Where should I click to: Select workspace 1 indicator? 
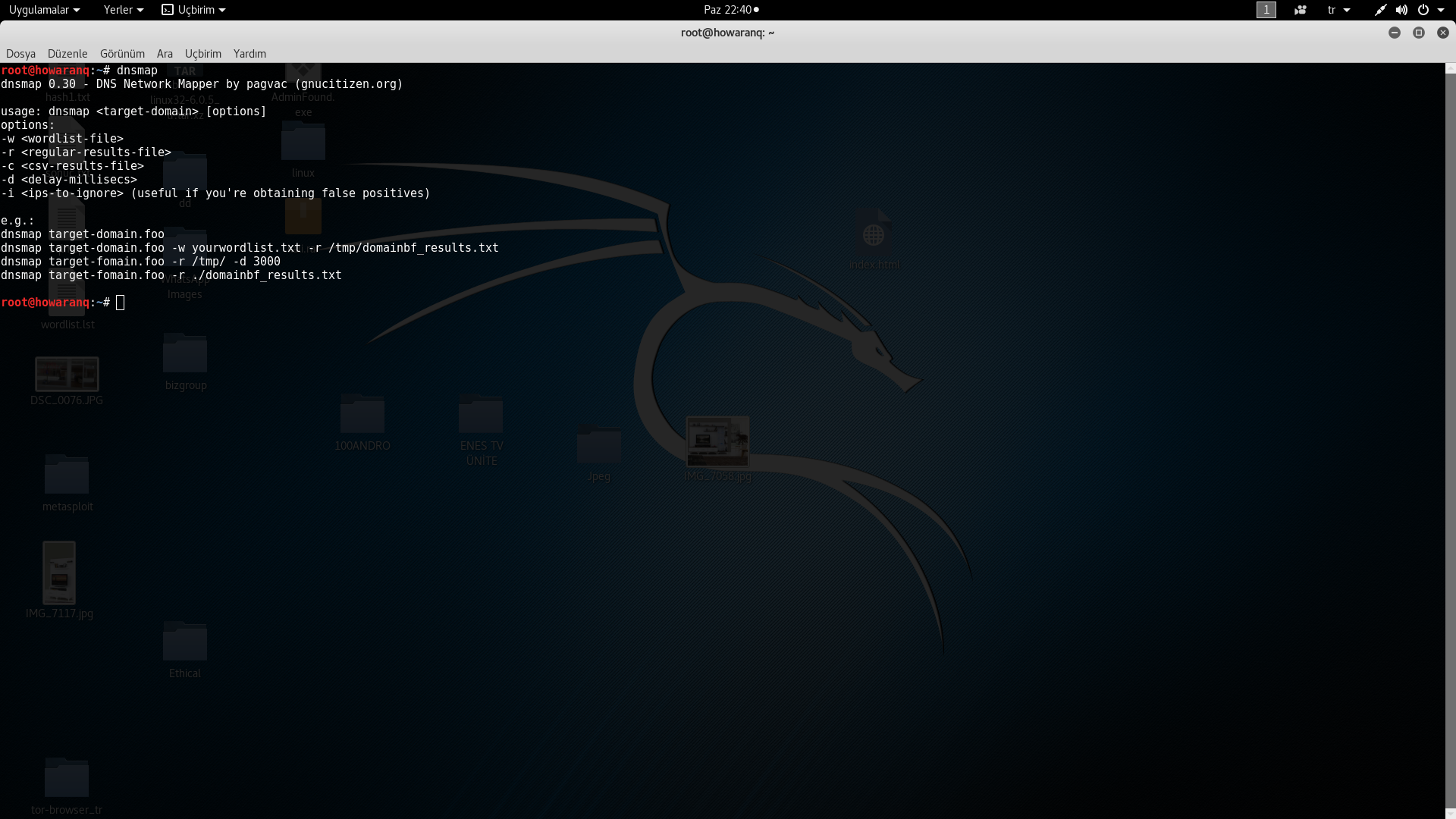click(x=1266, y=10)
